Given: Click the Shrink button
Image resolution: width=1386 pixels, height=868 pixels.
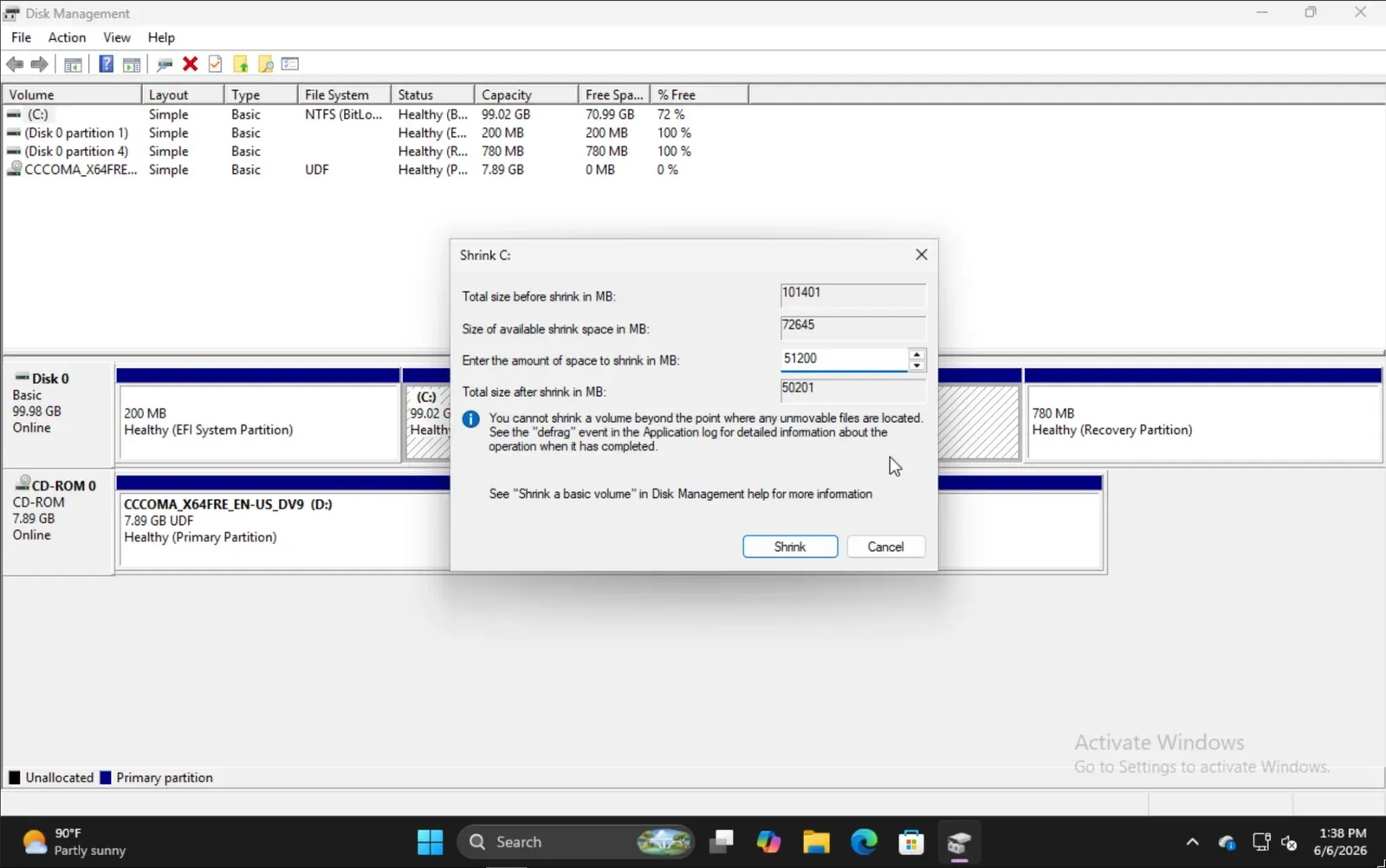Looking at the screenshot, I should pos(790,547).
